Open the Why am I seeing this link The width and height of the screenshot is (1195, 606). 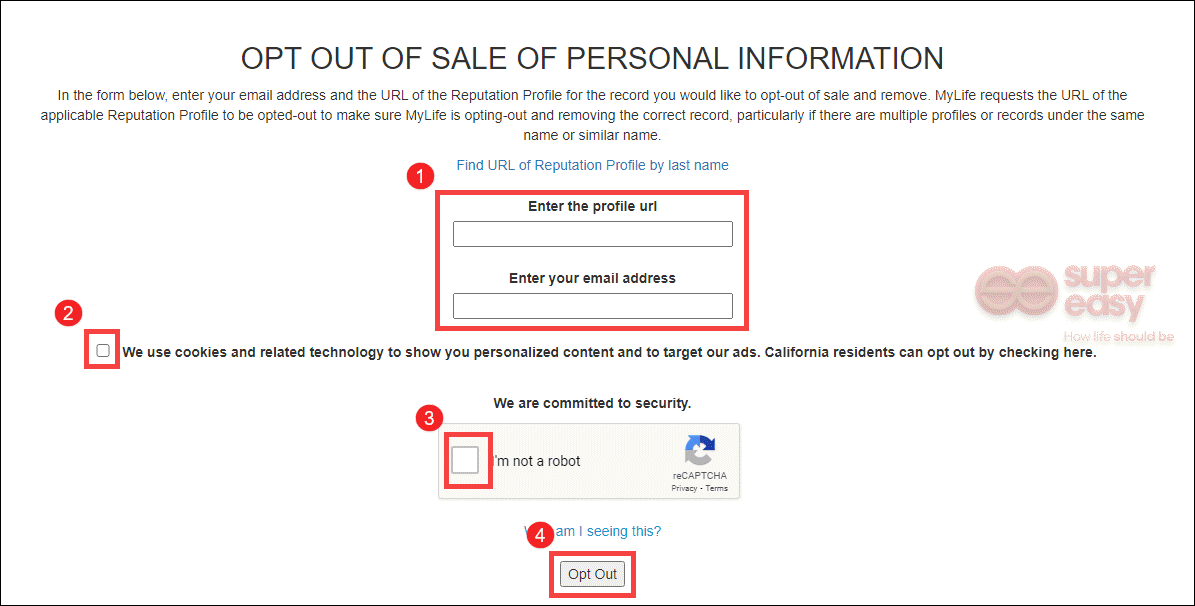pyautogui.click(x=592, y=531)
